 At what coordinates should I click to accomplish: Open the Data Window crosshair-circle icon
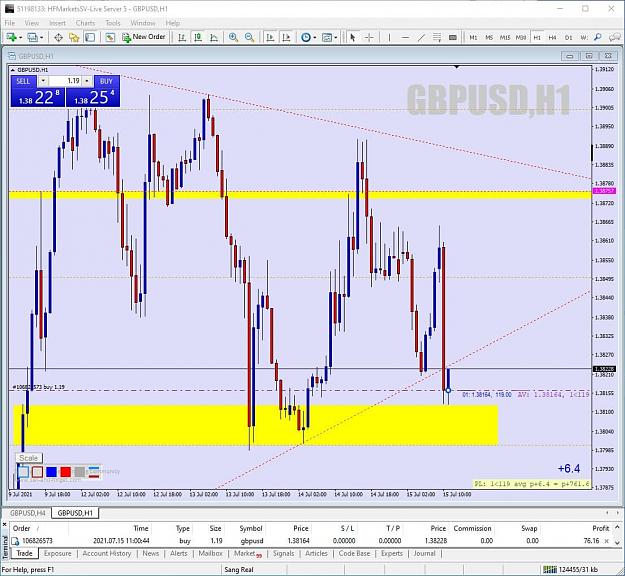click(x=58, y=37)
